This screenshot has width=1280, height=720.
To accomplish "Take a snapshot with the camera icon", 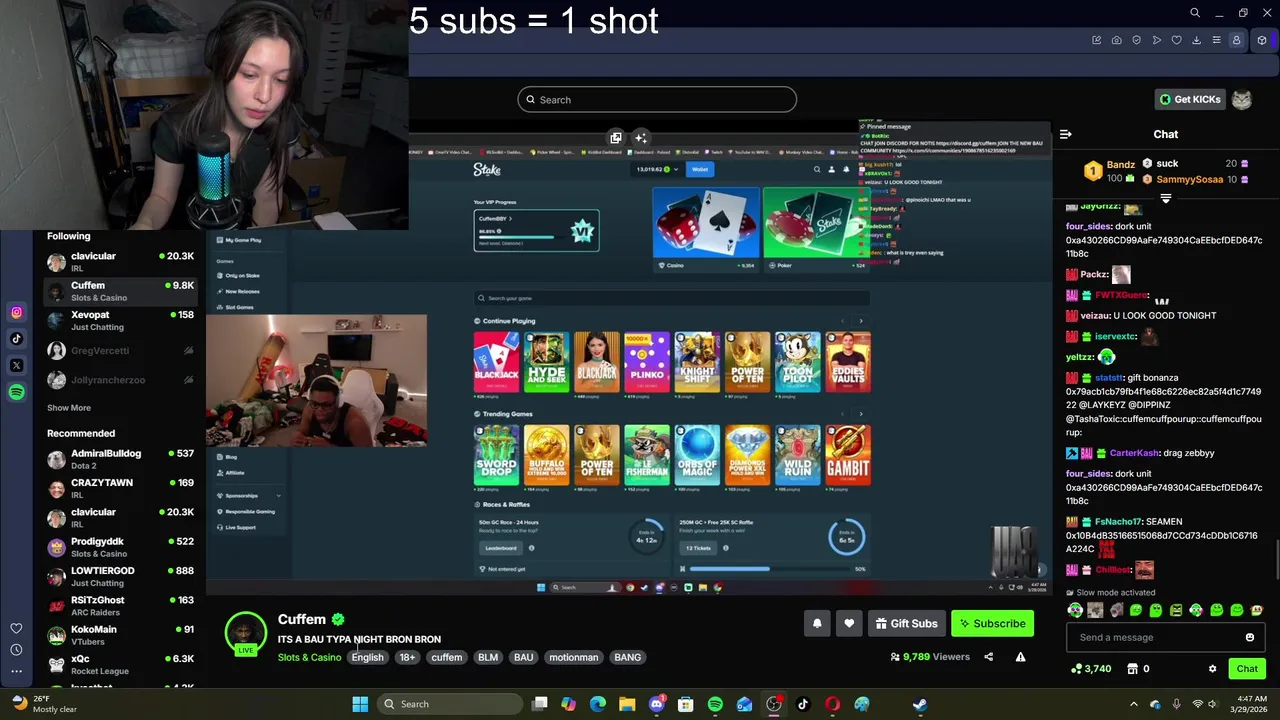I will click(1117, 40).
